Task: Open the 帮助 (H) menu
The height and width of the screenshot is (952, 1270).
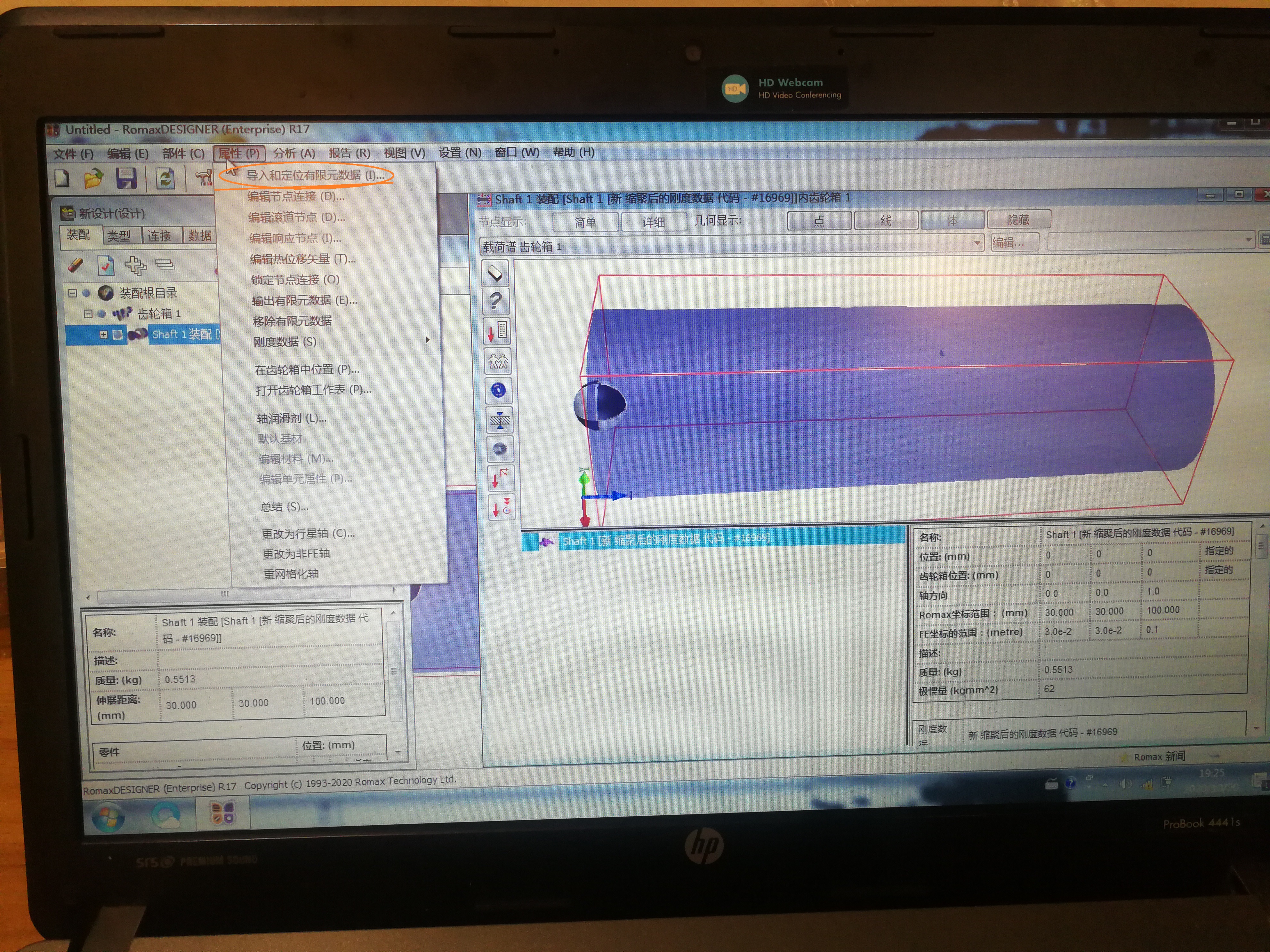Action: pyautogui.click(x=573, y=152)
